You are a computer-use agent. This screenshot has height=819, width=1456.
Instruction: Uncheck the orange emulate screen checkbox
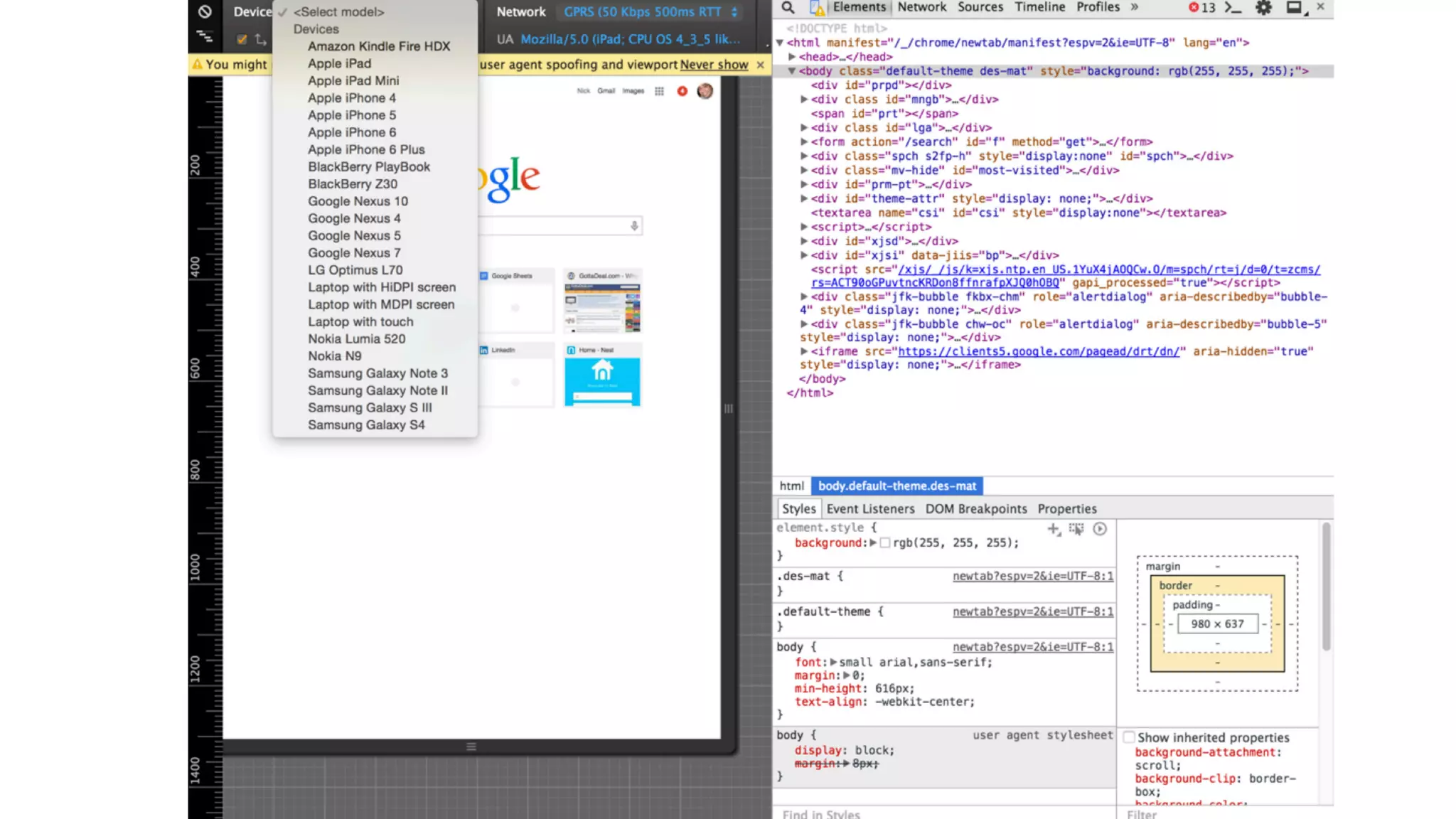pos(242,40)
